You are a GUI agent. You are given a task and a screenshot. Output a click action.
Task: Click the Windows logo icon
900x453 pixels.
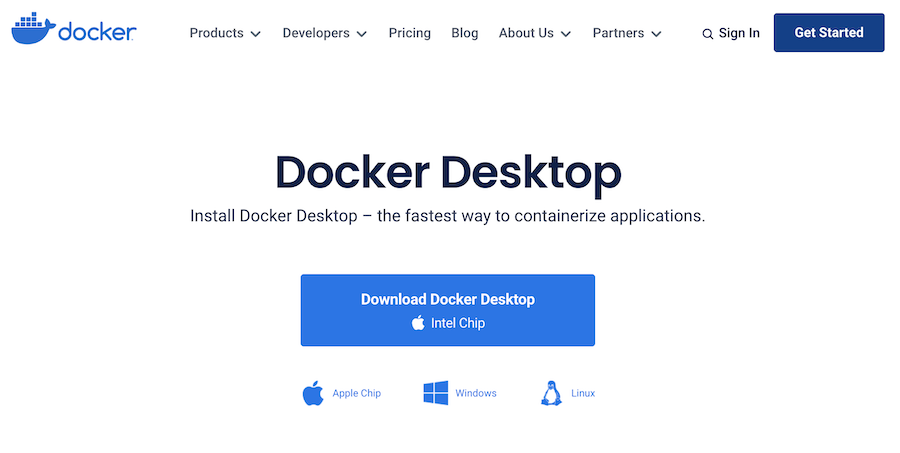tap(436, 393)
